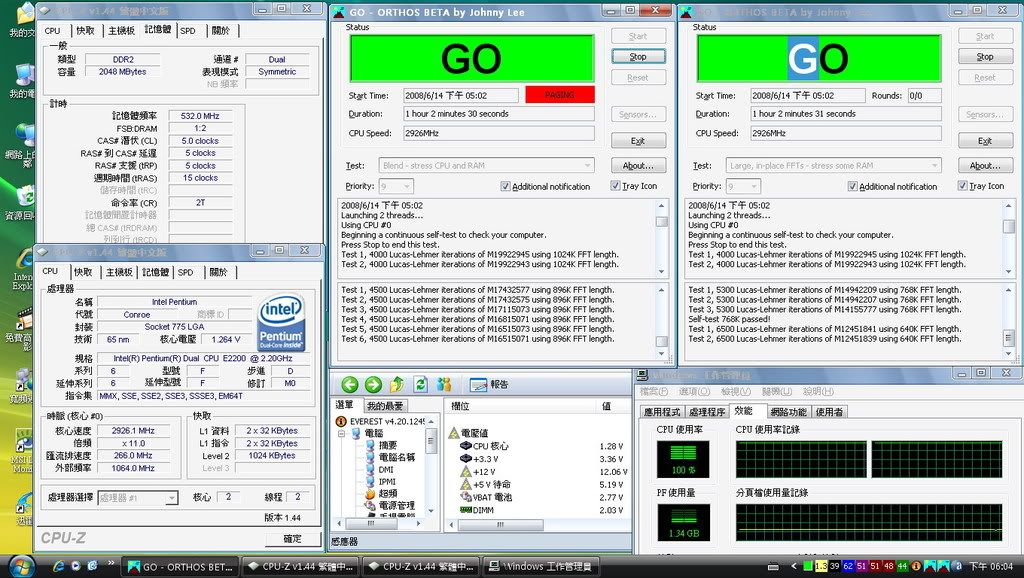Viewport: 1024px width, 578px height.
Task: Switch to 網路功能 tab in Task Manager
Action: click(788, 411)
